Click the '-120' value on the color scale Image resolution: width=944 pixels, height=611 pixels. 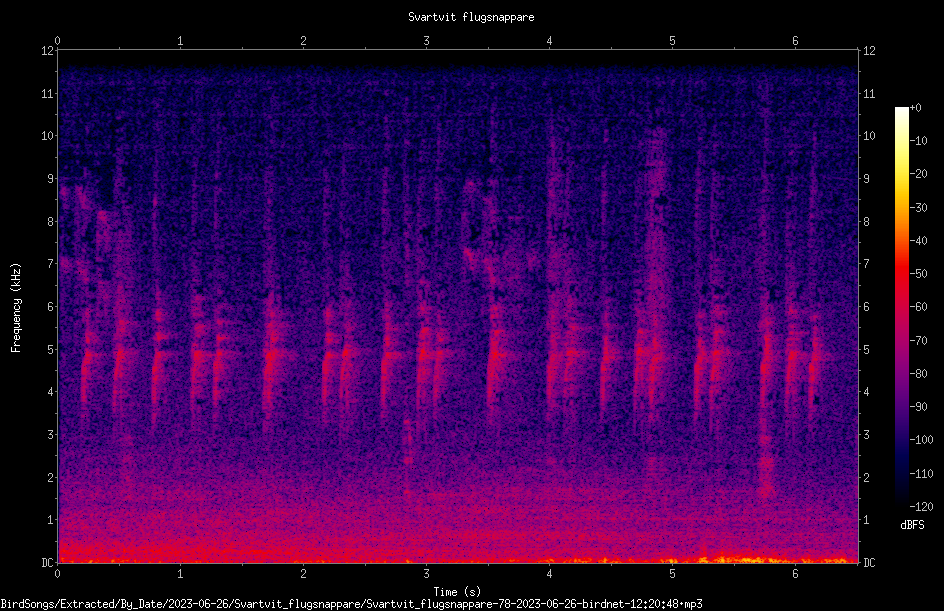921,506
